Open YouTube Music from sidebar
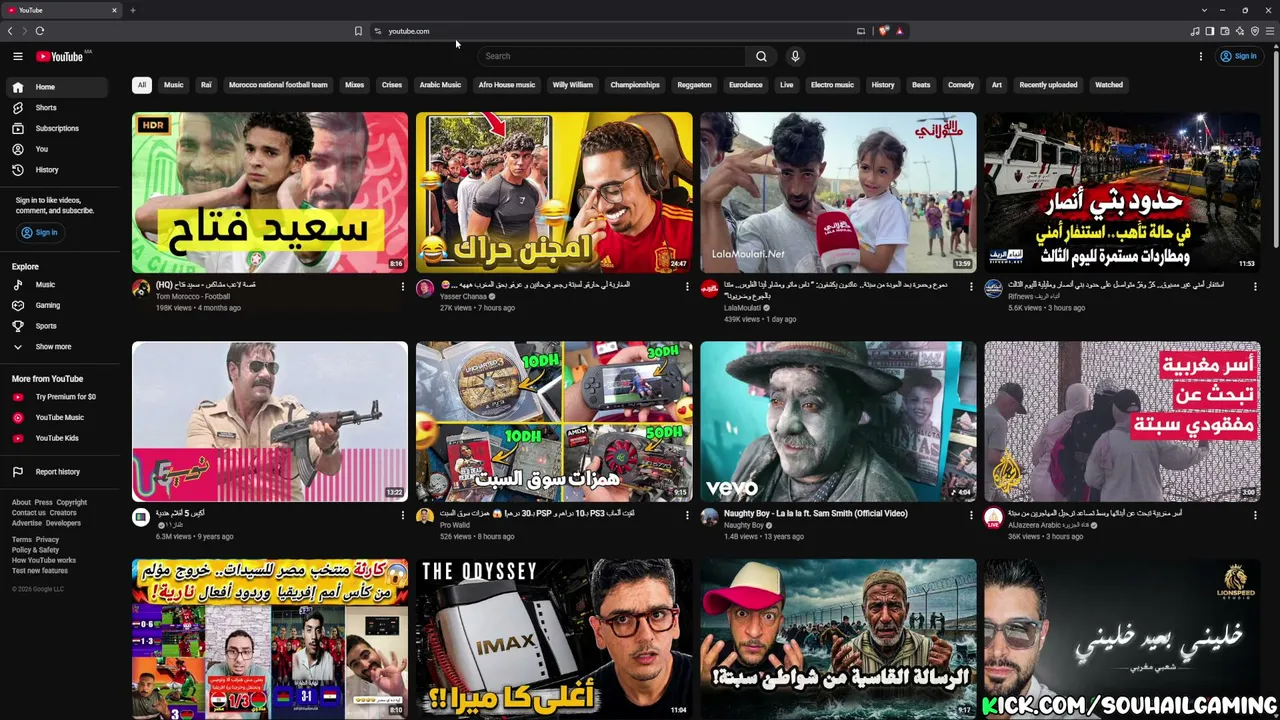 coord(55,417)
